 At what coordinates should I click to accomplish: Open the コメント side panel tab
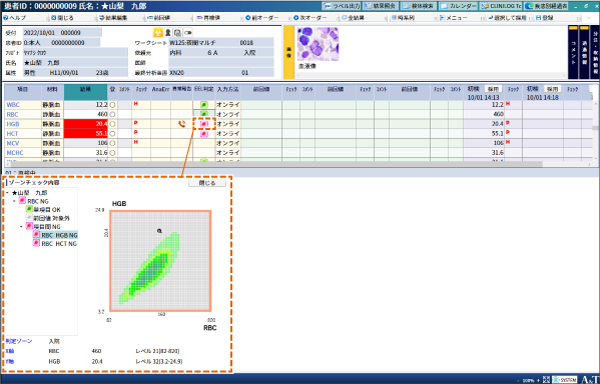(x=573, y=52)
